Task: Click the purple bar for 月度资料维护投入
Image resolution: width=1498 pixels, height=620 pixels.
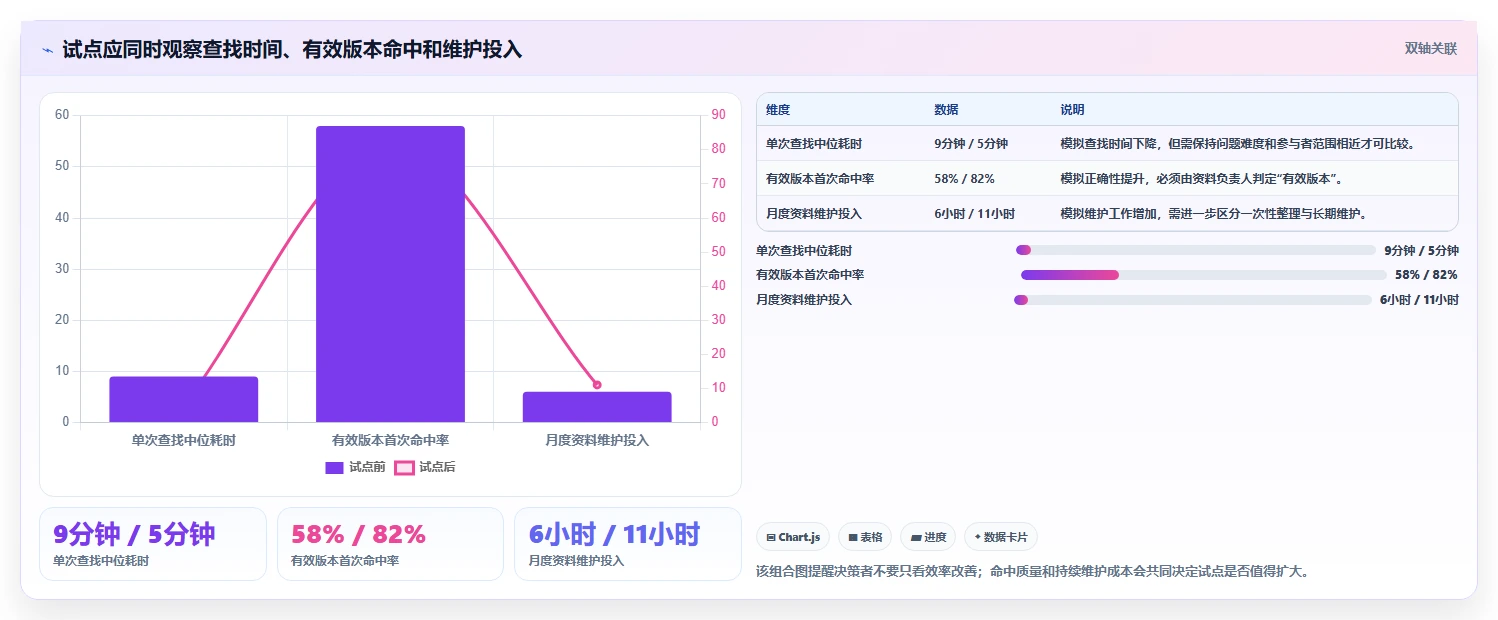Action: click(597, 407)
